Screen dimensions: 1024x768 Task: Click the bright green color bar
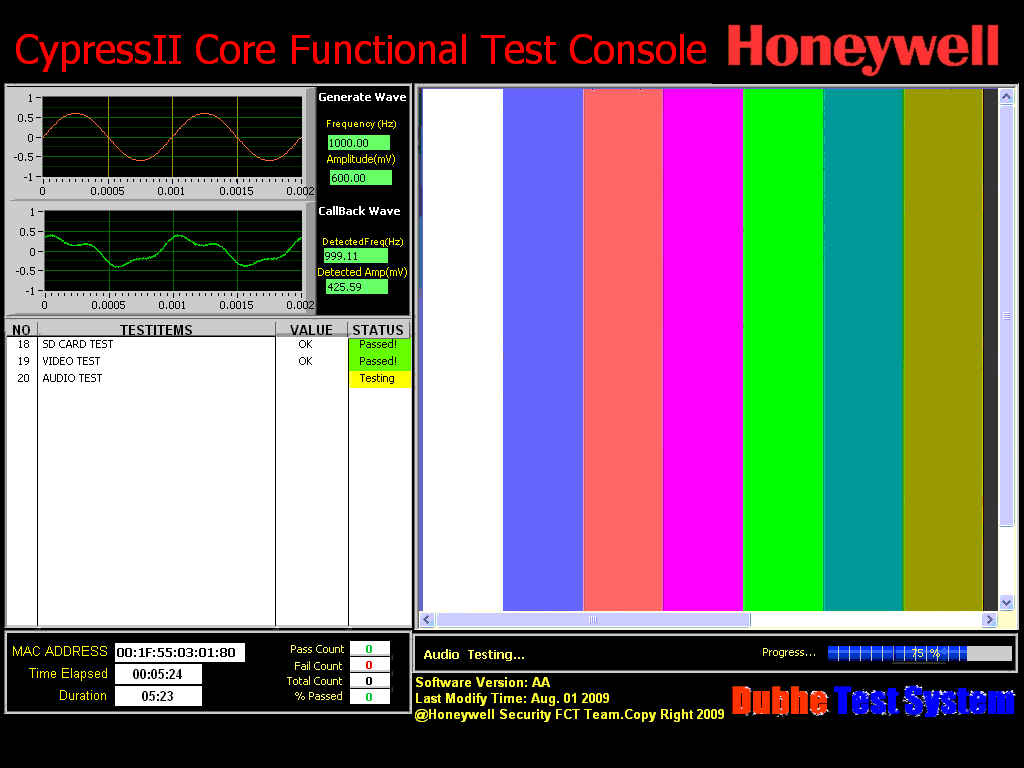[x=783, y=349]
